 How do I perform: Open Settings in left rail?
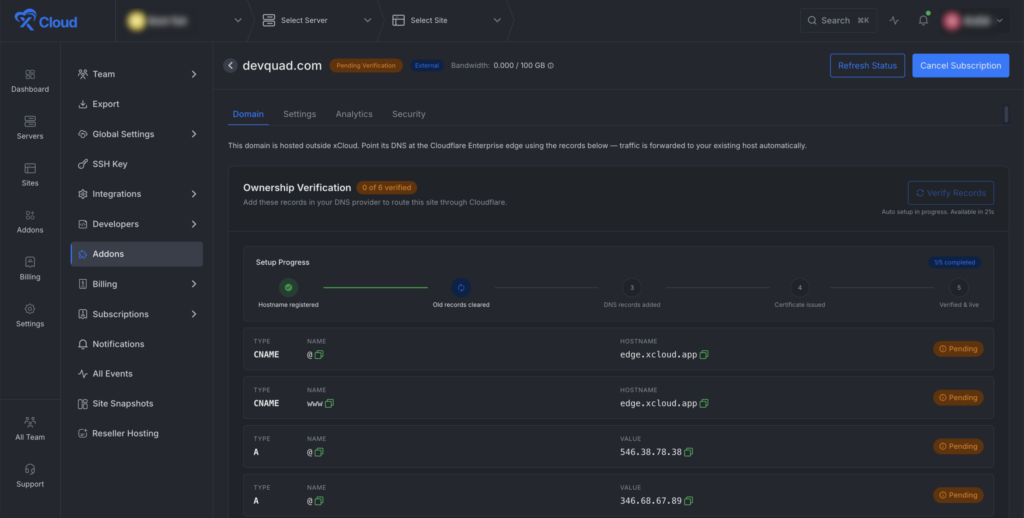click(x=30, y=316)
